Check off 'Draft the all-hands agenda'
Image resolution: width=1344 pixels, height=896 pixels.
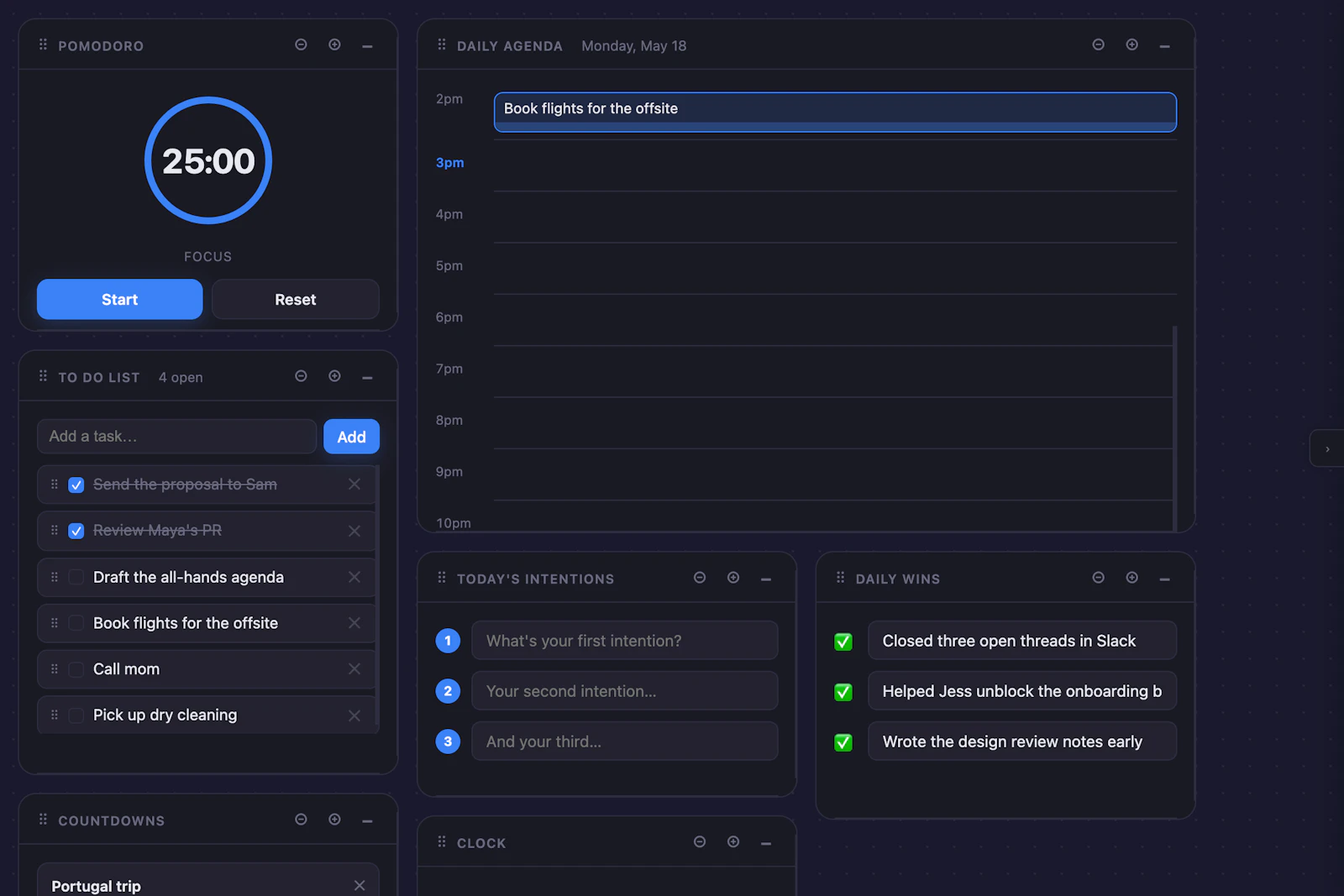(76, 577)
